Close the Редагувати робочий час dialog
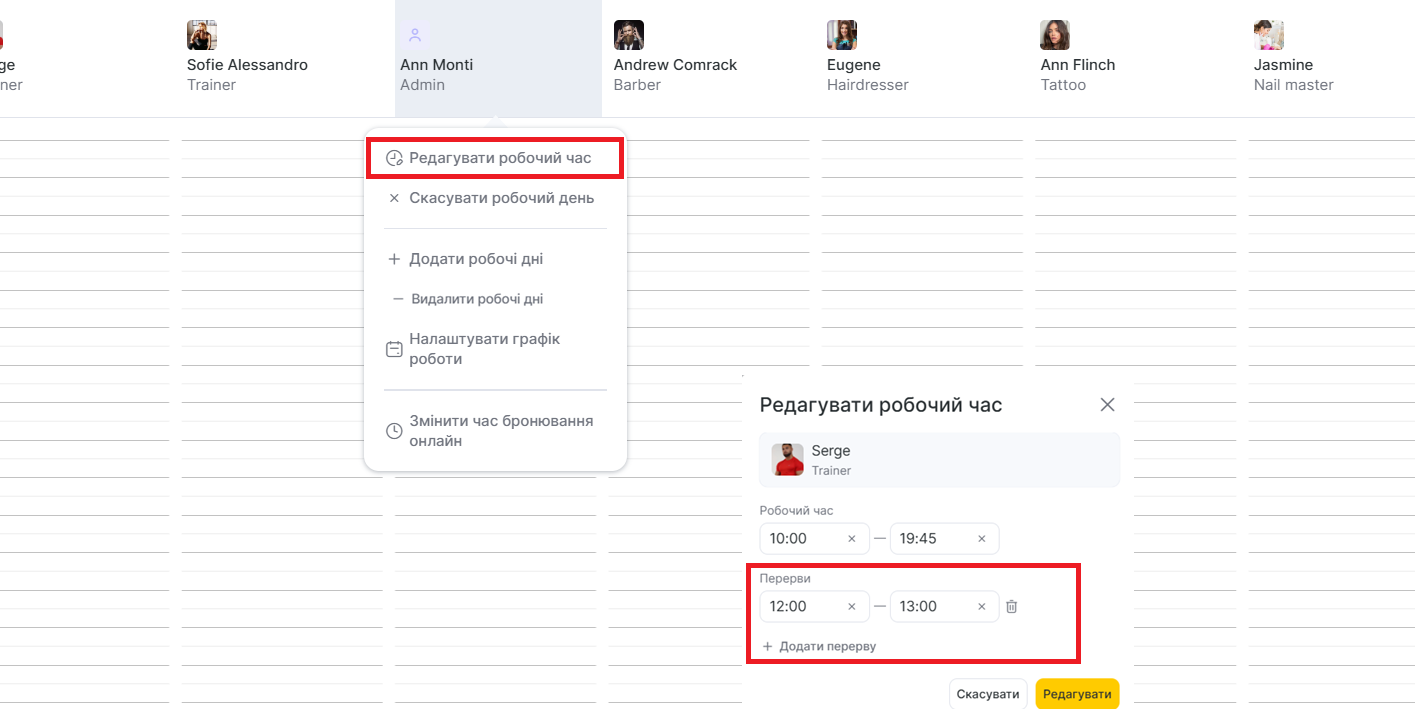The width and height of the screenshot is (1415, 709). [x=1107, y=405]
